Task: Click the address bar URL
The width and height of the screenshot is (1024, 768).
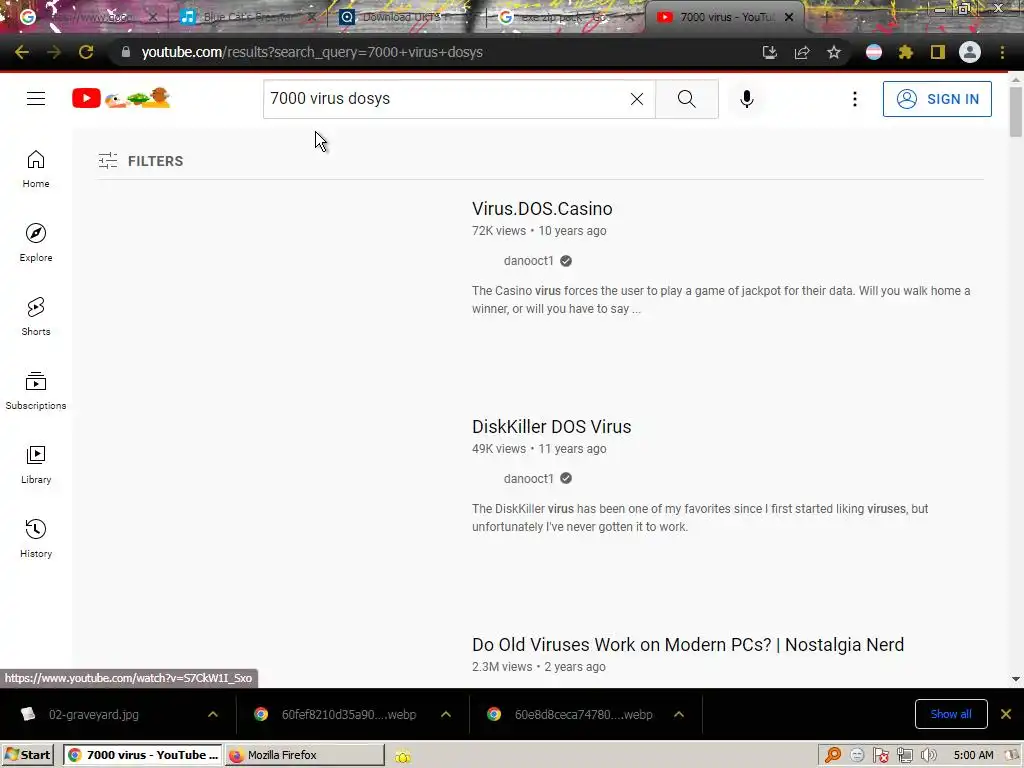Action: click(312, 52)
